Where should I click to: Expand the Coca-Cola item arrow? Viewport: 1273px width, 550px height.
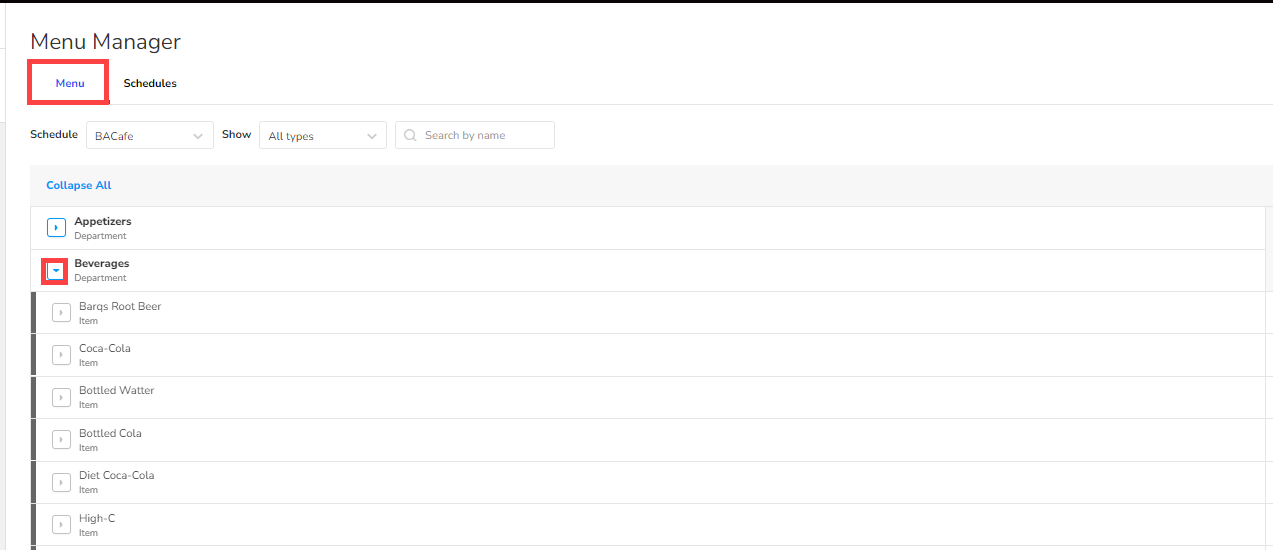point(61,355)
